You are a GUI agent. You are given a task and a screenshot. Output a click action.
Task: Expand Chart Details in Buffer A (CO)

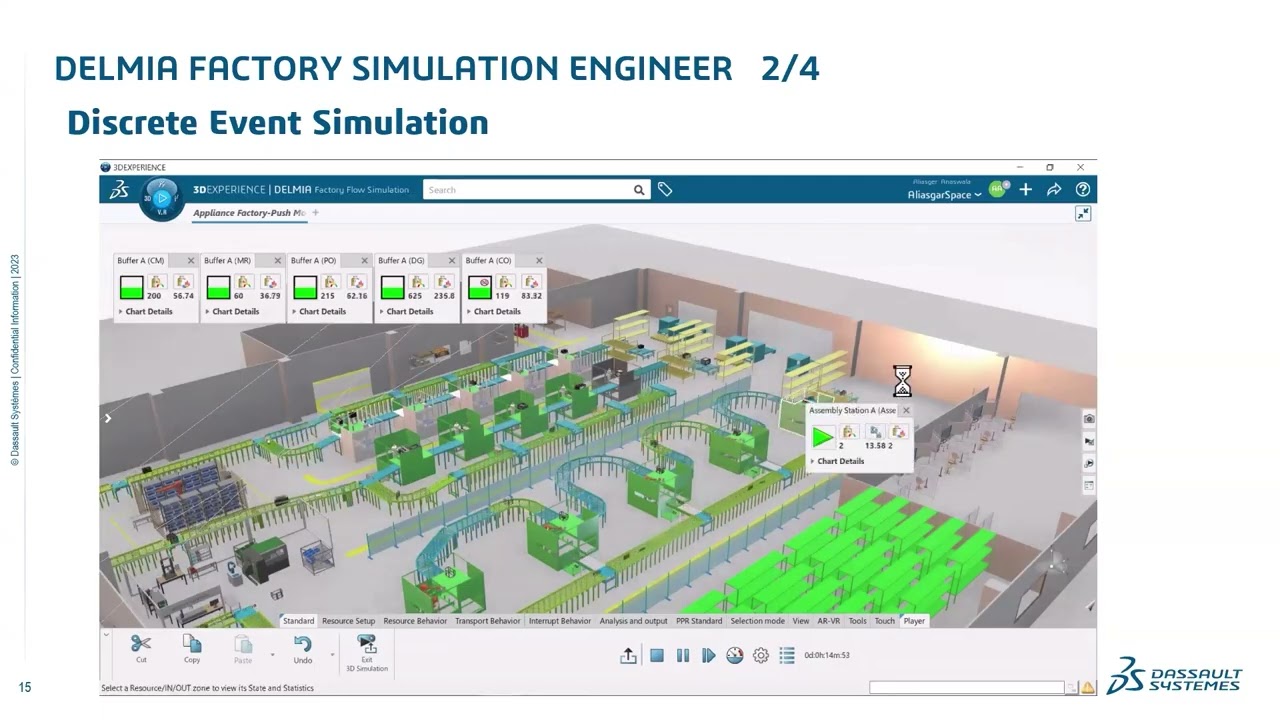click(x=493, y=312)
